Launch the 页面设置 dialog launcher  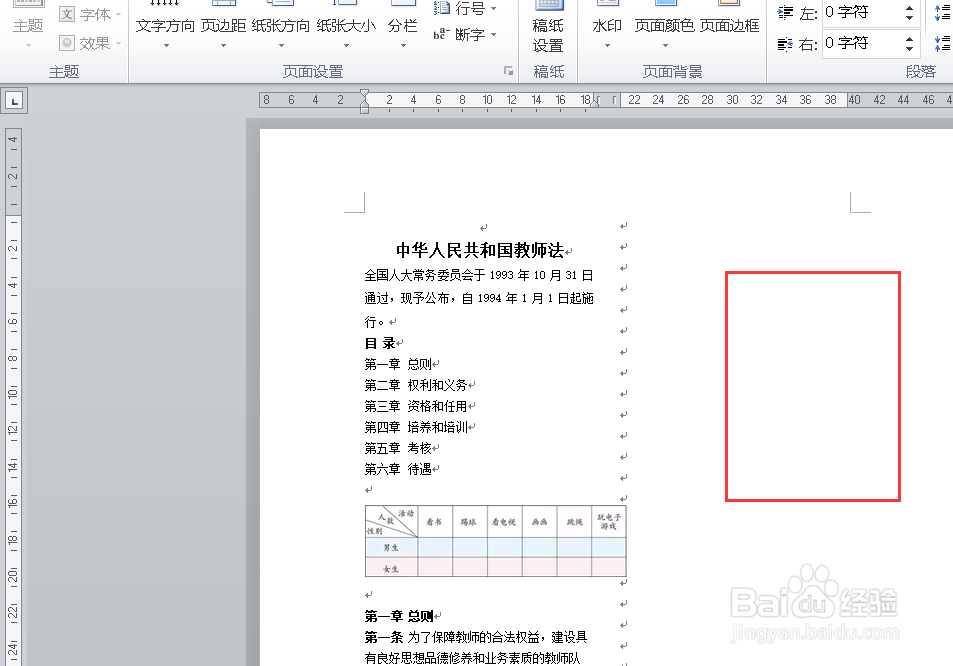pyautogui.click(x=508, y=71)
